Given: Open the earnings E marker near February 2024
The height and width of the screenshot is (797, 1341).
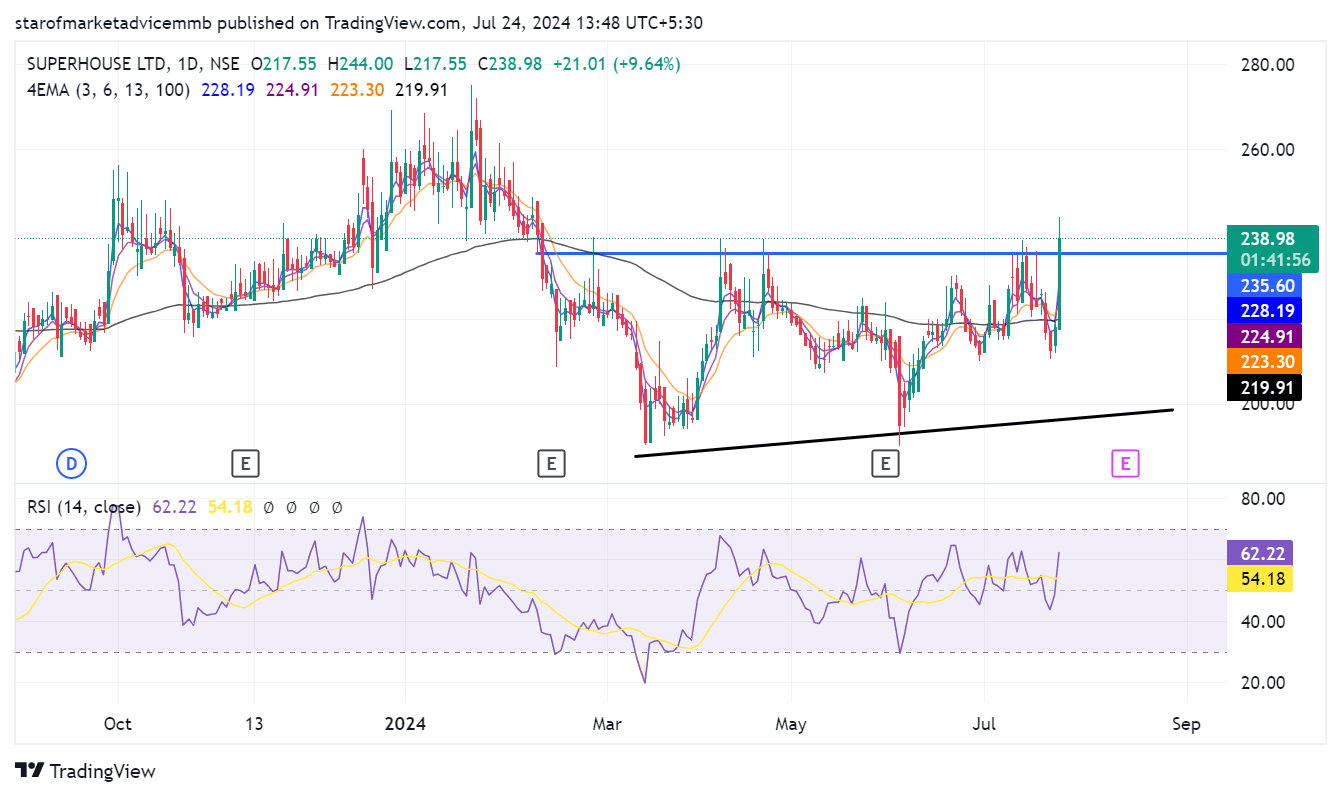Looking at the screenshot, I should pos(549,463).
